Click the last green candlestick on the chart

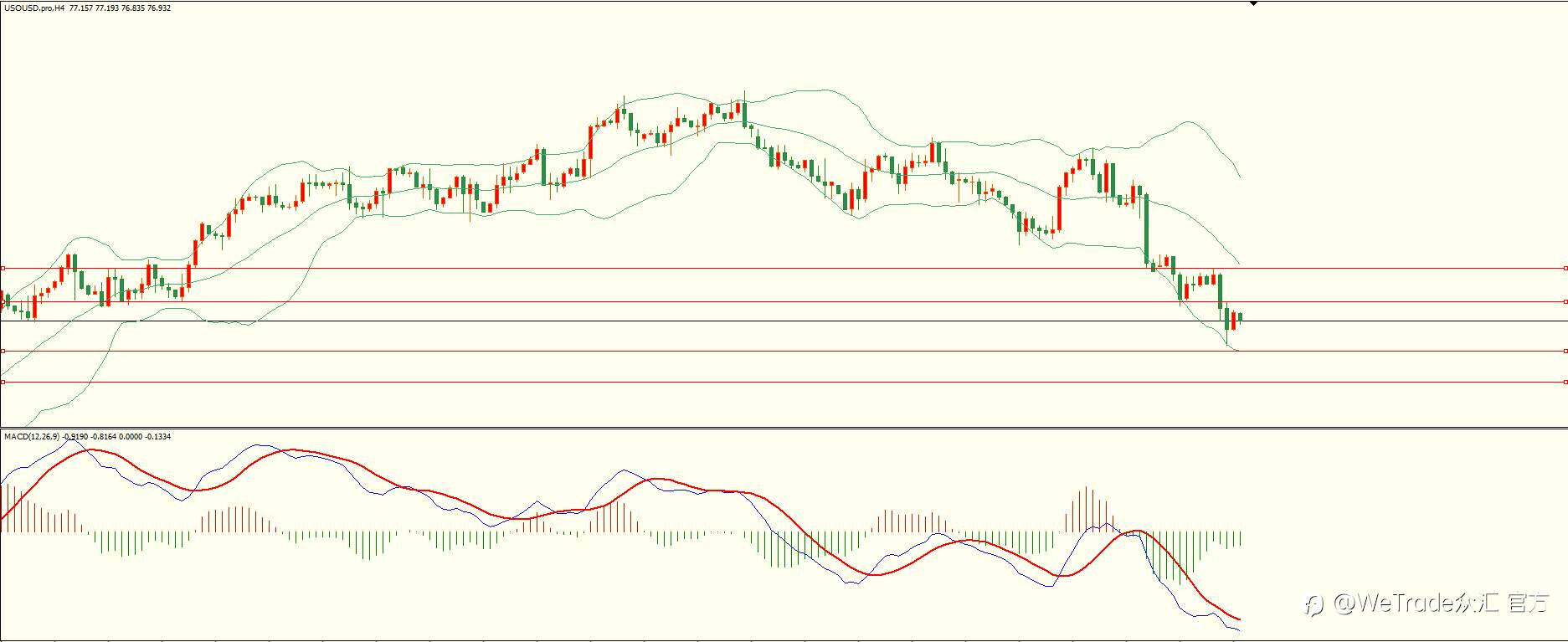[1240, 317]
